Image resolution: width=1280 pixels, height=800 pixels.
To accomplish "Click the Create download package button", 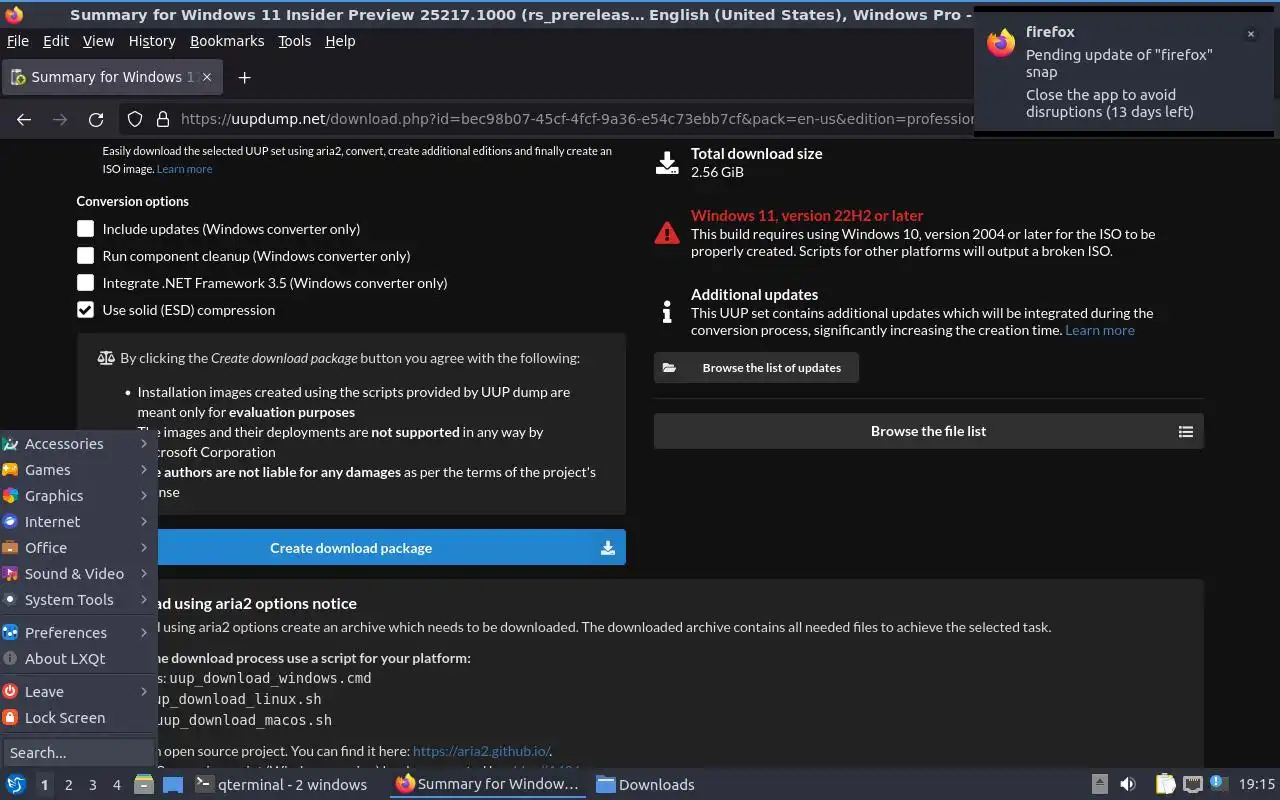I will tap(351, 548).
